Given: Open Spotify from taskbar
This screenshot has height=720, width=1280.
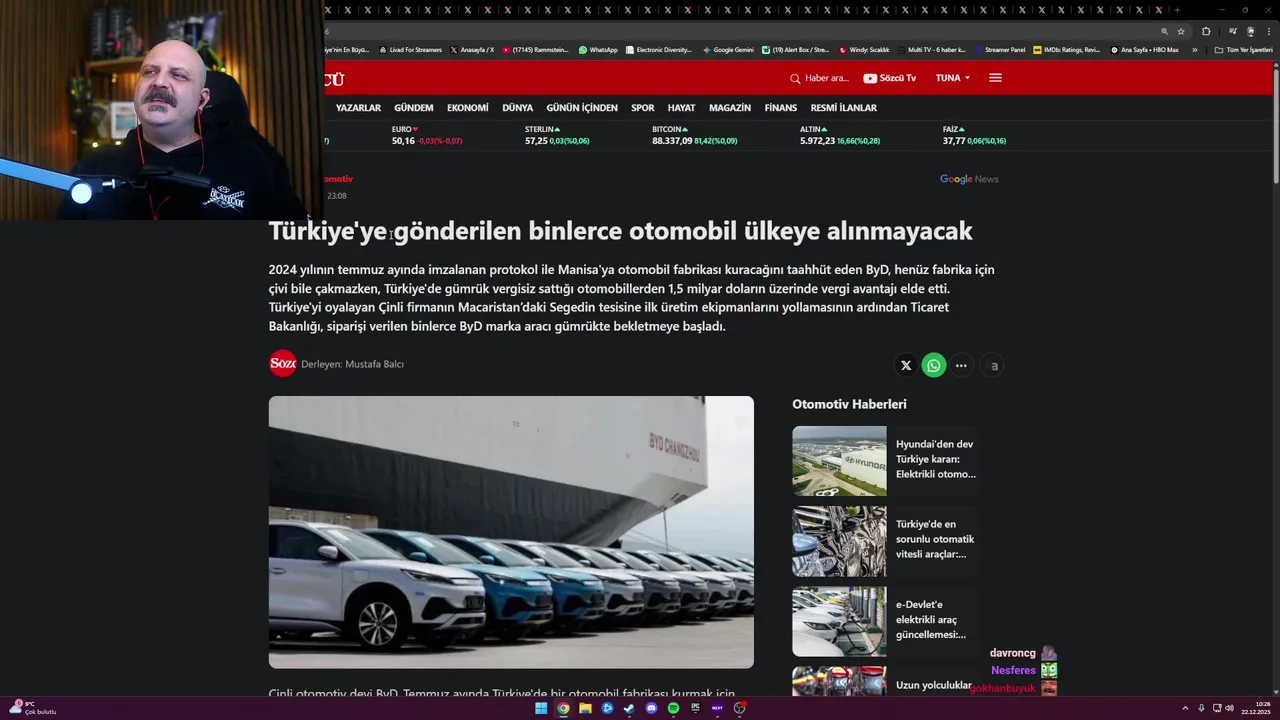Looking at the screenshot, I should coord(673,708).
